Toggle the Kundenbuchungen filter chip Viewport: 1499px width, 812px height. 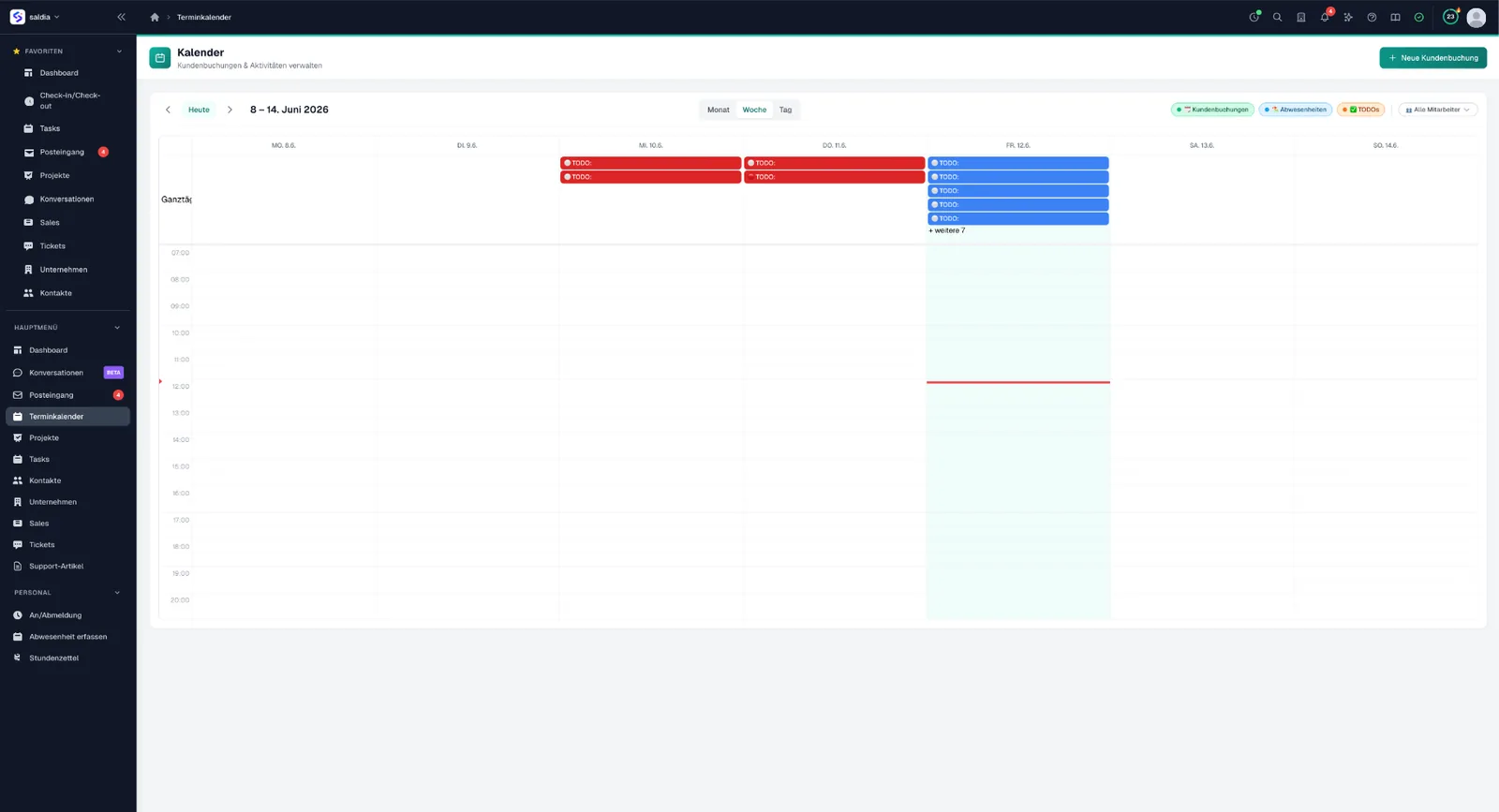coord(1212,110)
